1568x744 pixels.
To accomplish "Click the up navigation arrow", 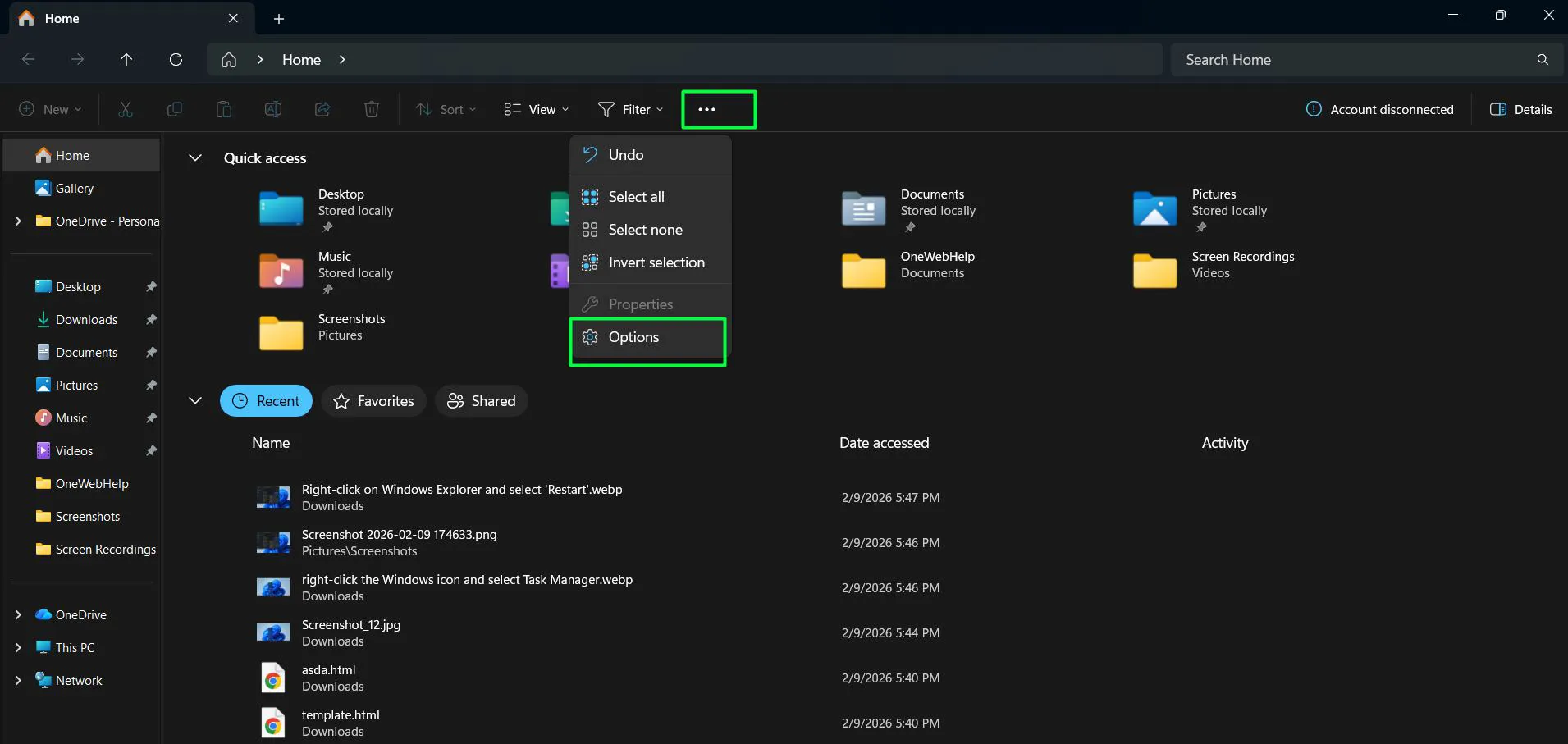I will (x=126, y=59).
